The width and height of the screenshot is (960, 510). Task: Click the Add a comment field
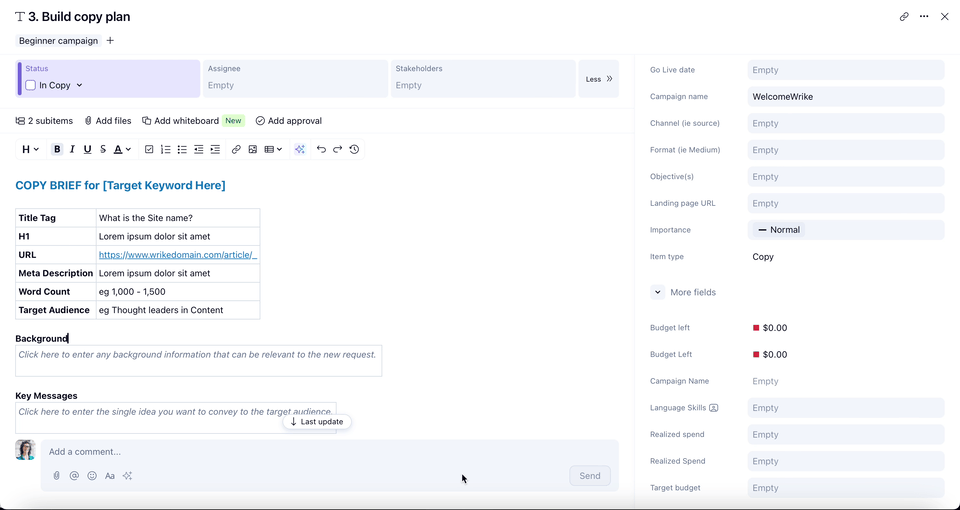(x=329, y=452)
